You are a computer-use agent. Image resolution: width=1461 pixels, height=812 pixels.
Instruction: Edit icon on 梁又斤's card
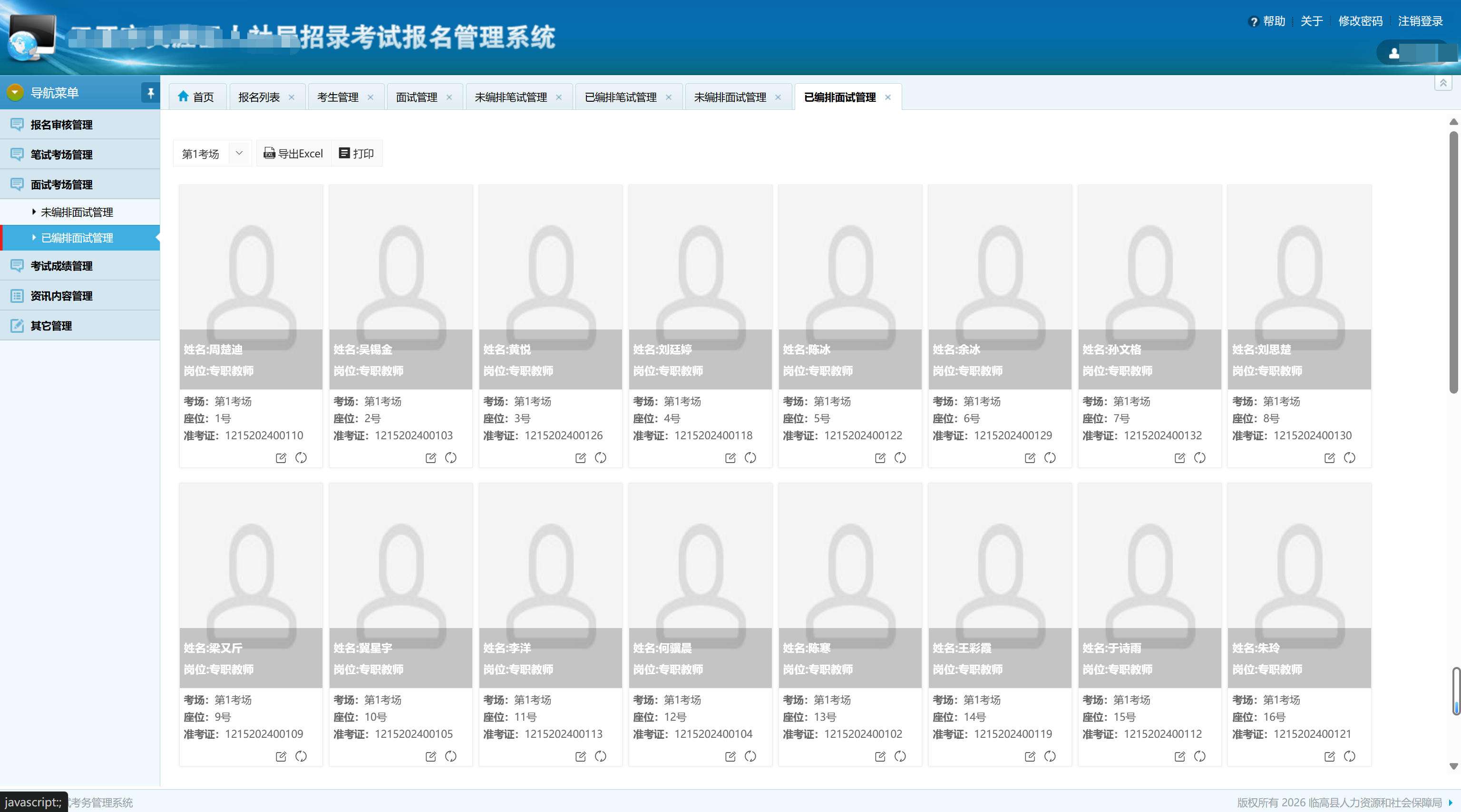click(x=281, y=756)
